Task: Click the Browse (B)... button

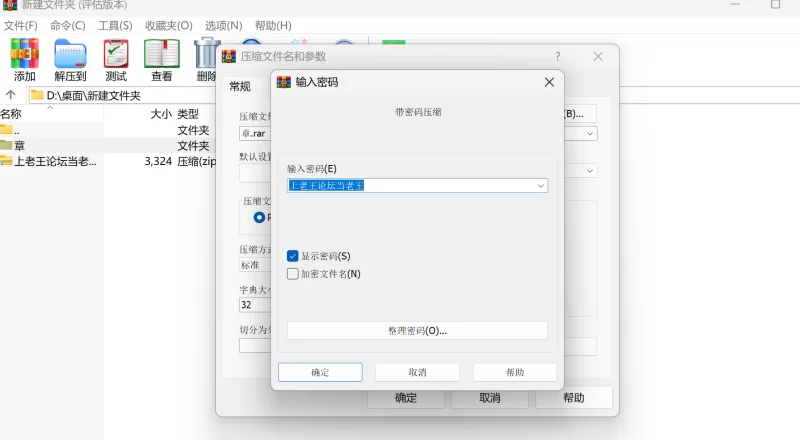Action: pyautogui.click(x=580, y=113)
